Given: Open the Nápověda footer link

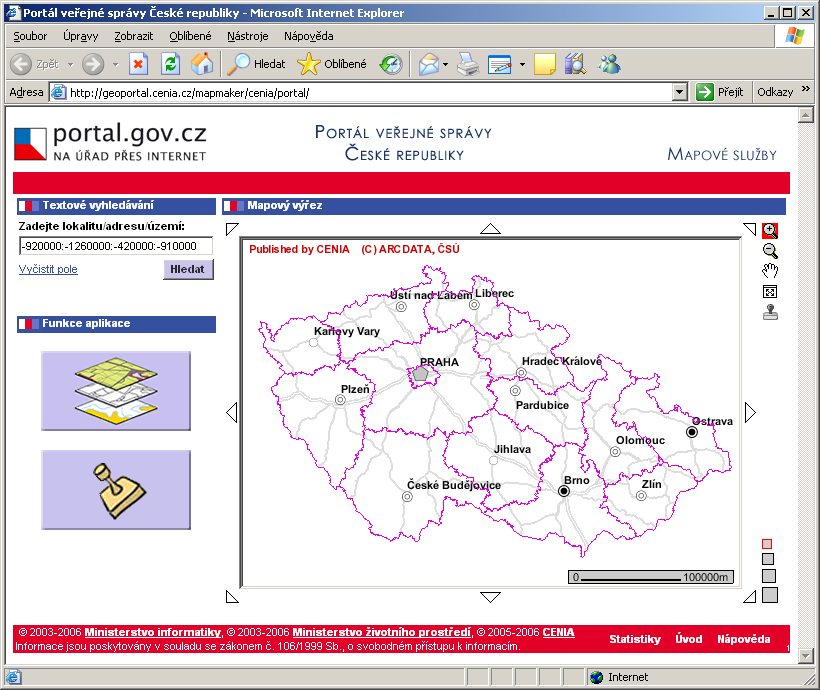Looking at the screenshot, I should tap(744, 639).
